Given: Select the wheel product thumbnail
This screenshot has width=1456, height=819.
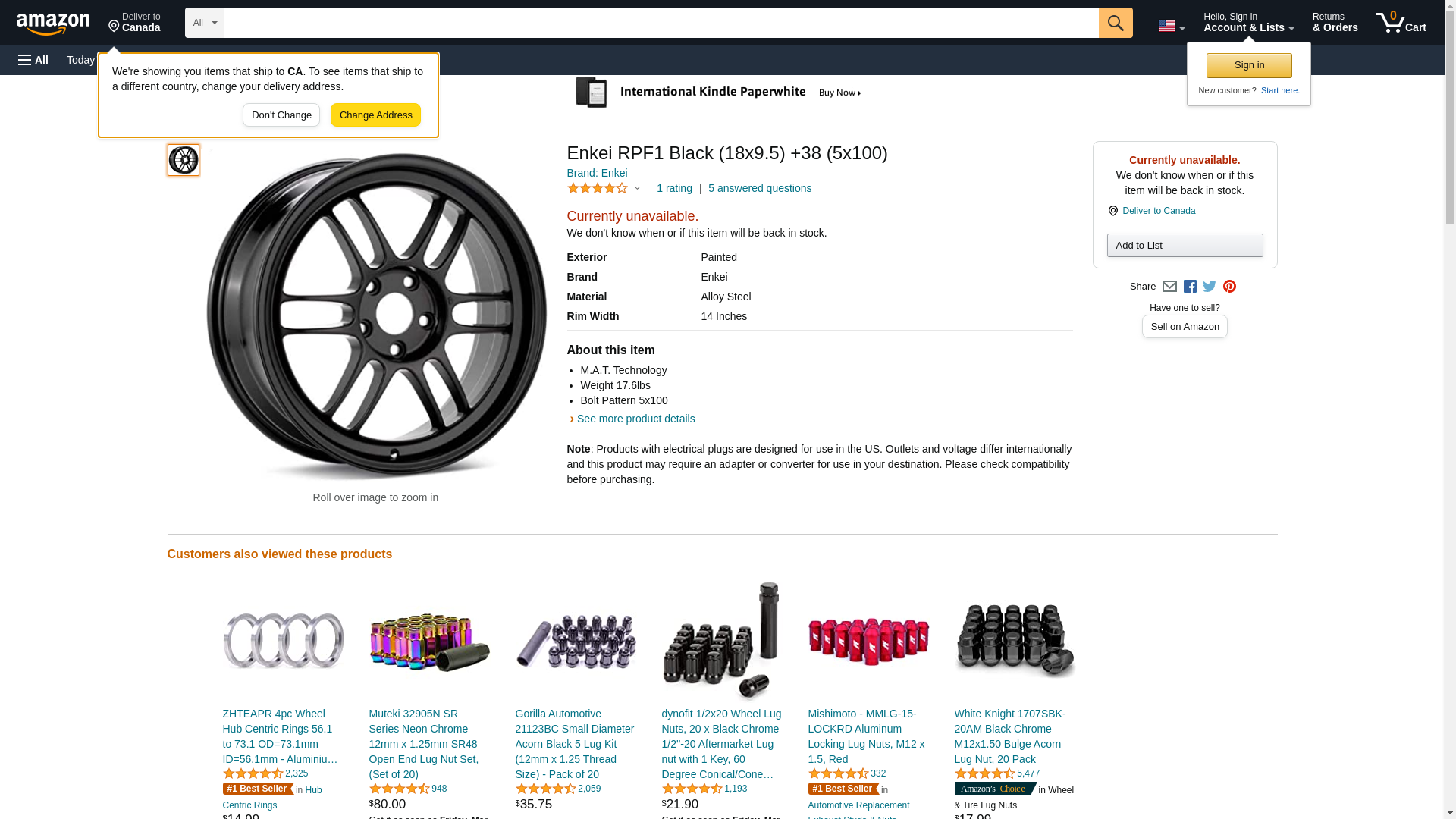Looking at the screenshot, I should [x=184, y=160].
